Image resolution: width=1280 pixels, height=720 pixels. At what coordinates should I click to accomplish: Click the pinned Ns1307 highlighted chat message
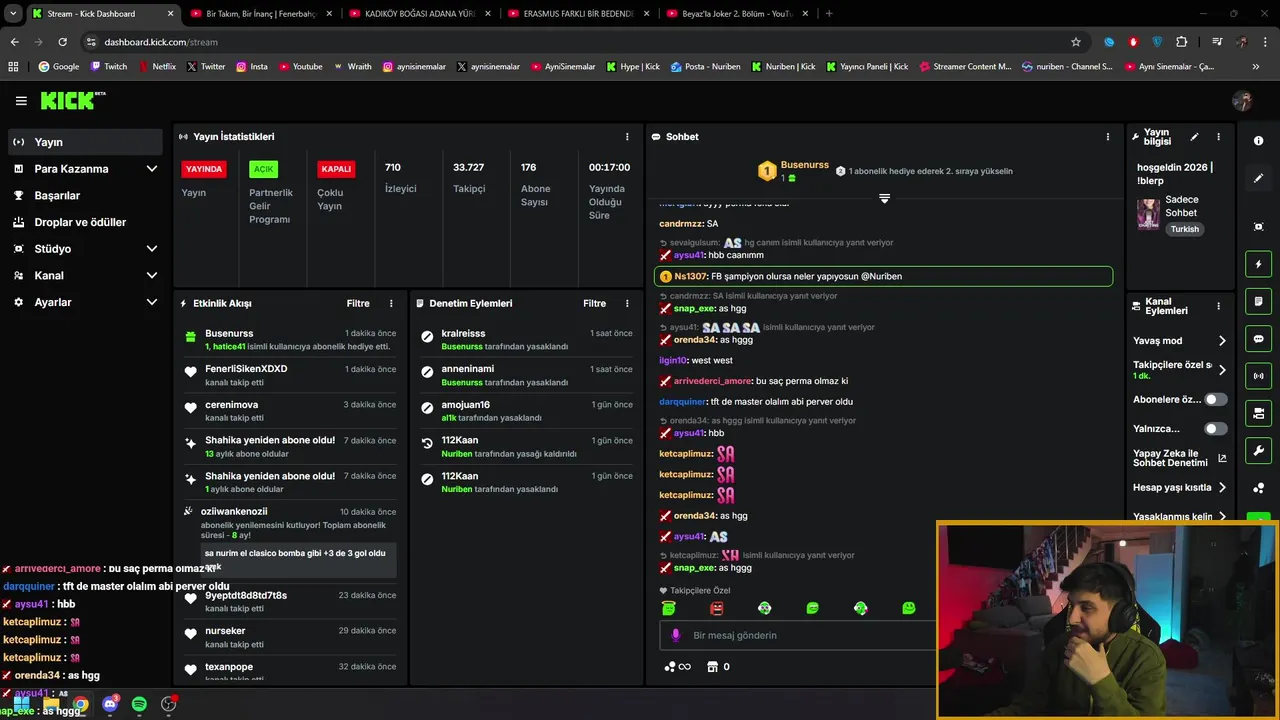tap(883, 276)
